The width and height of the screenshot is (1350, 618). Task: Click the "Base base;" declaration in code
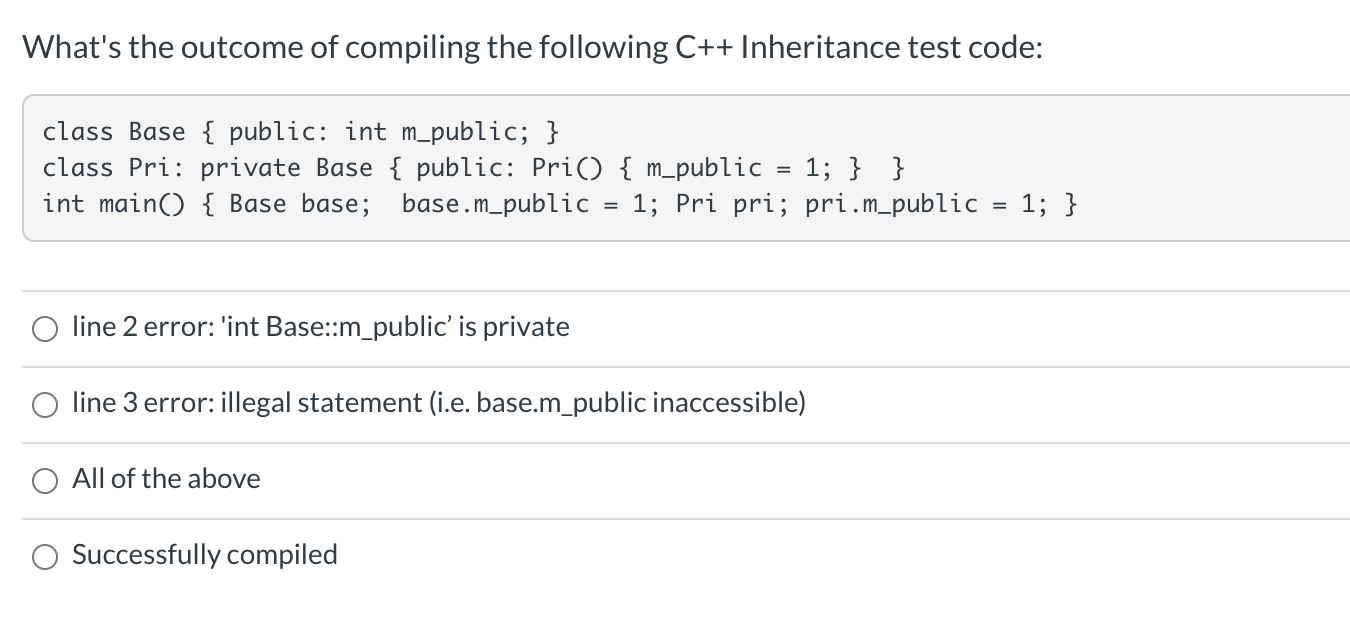[300, 204]
